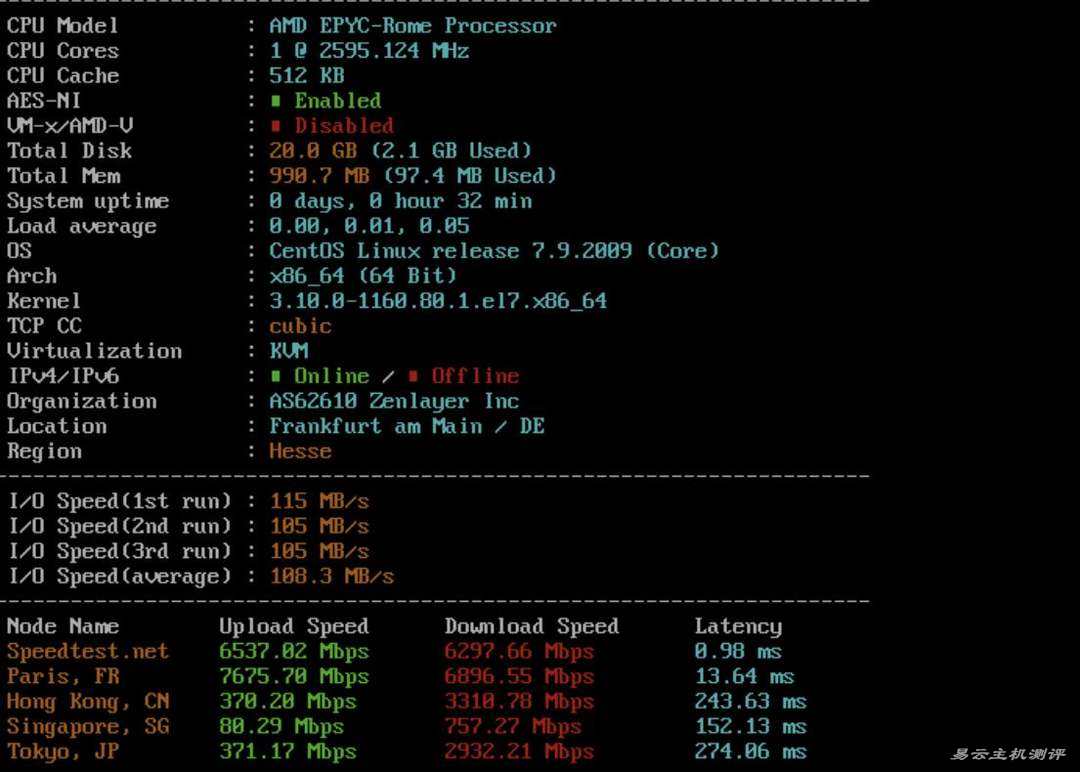This screenshot has height=772, width=1080.
Task: Click the red square beside Offline
Action: tap(413, 376)
